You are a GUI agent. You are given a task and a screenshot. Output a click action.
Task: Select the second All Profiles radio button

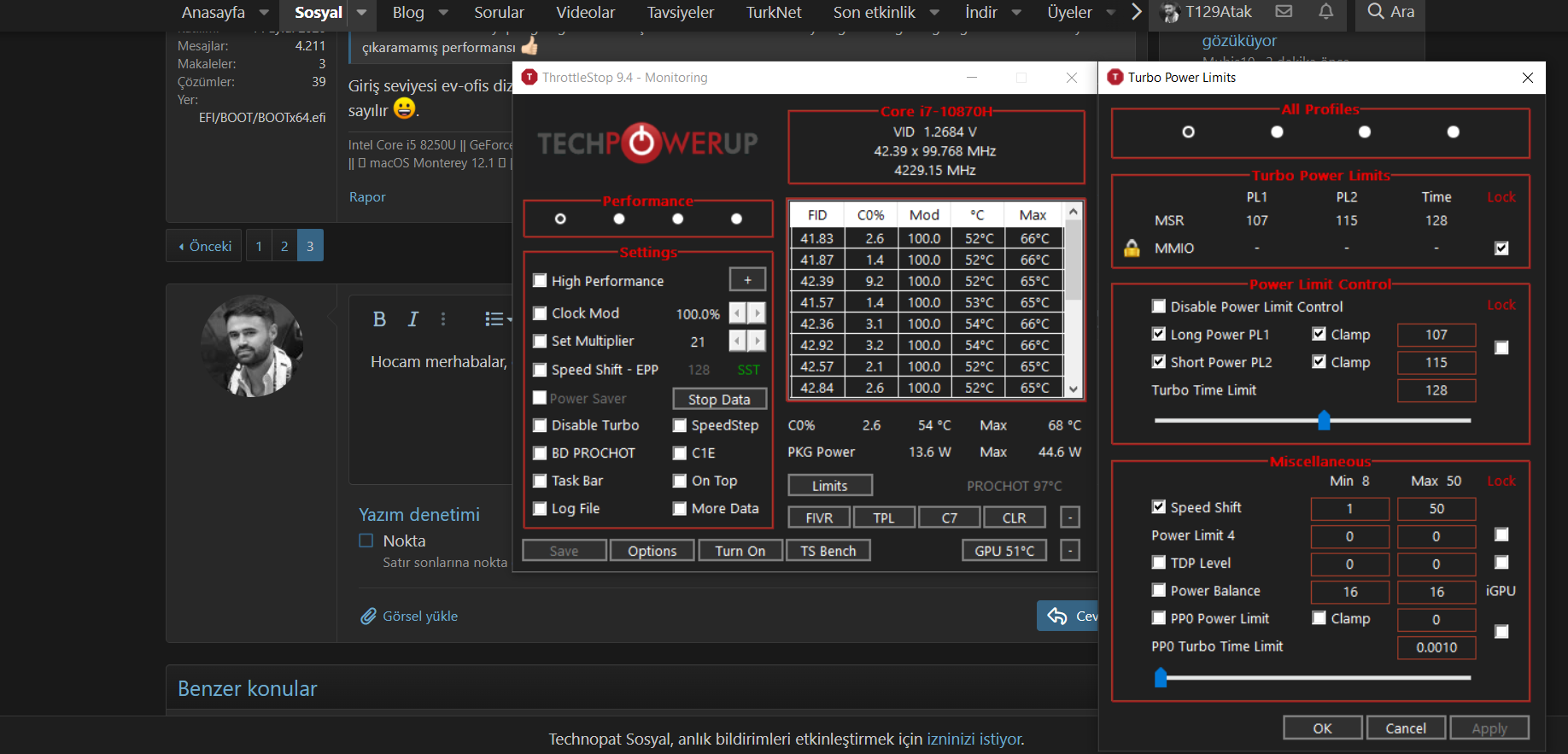[x=1277, y=132]
